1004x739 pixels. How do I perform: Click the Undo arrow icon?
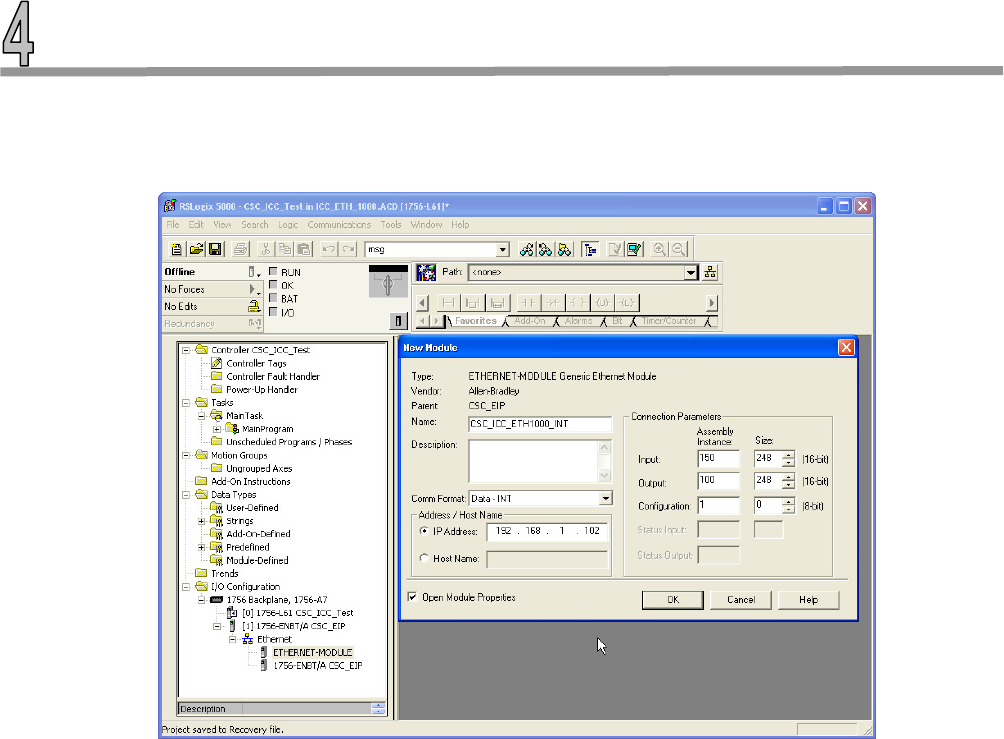328,250
